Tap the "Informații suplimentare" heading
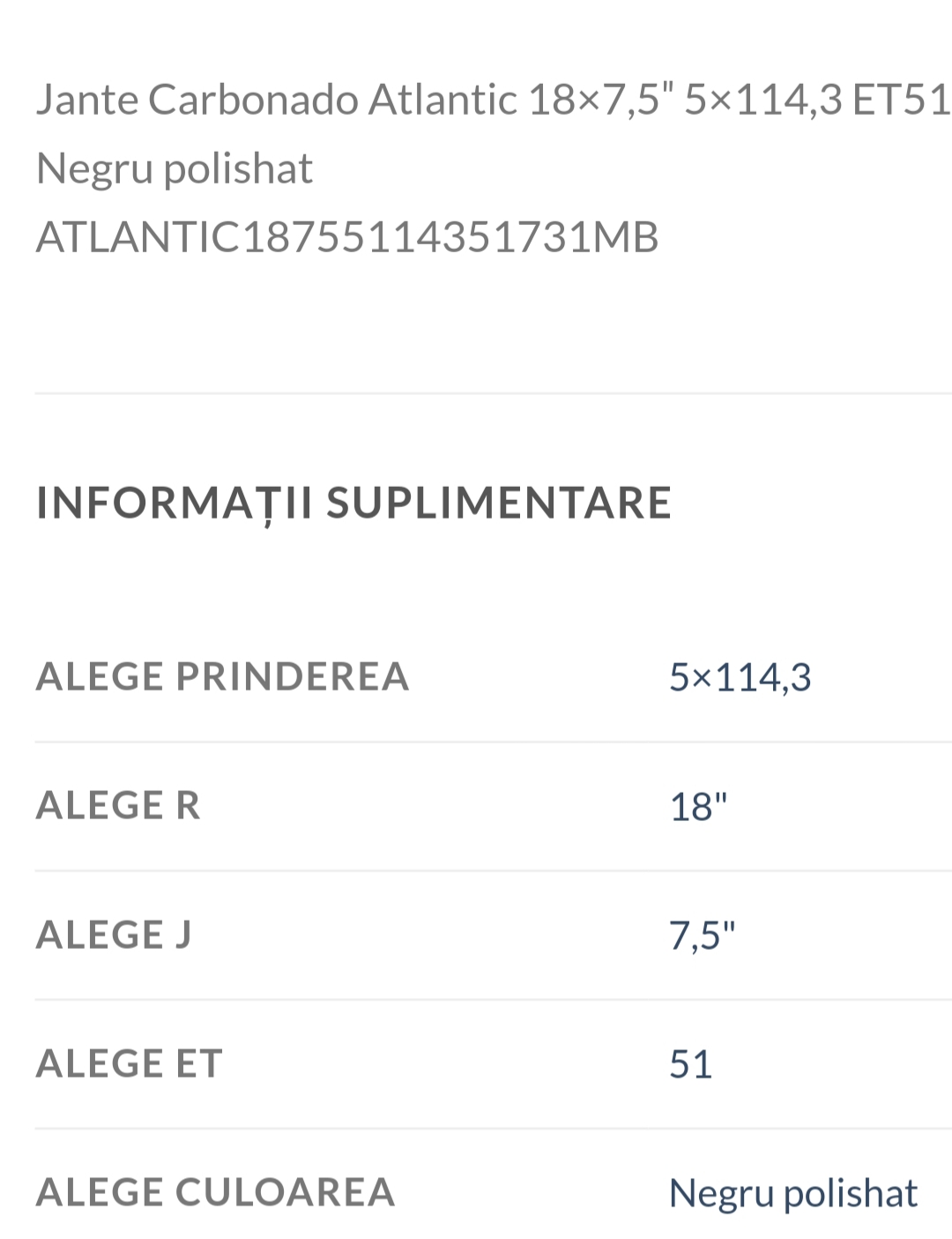 (x=353, y=503)
